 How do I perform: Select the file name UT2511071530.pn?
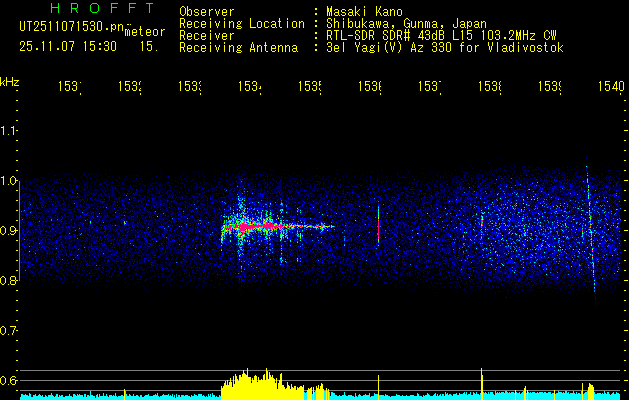tap(71, 27)
